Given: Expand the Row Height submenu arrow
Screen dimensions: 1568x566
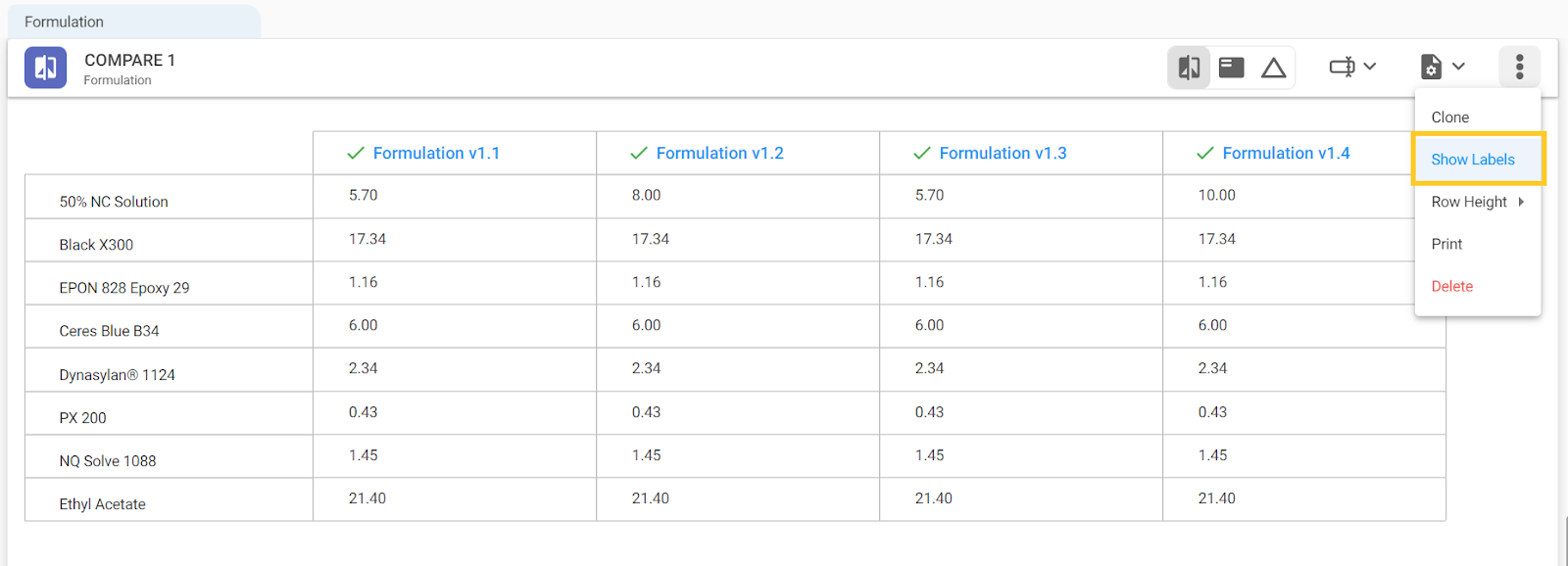Looking at the screenshot, I should click(1521, 202).
